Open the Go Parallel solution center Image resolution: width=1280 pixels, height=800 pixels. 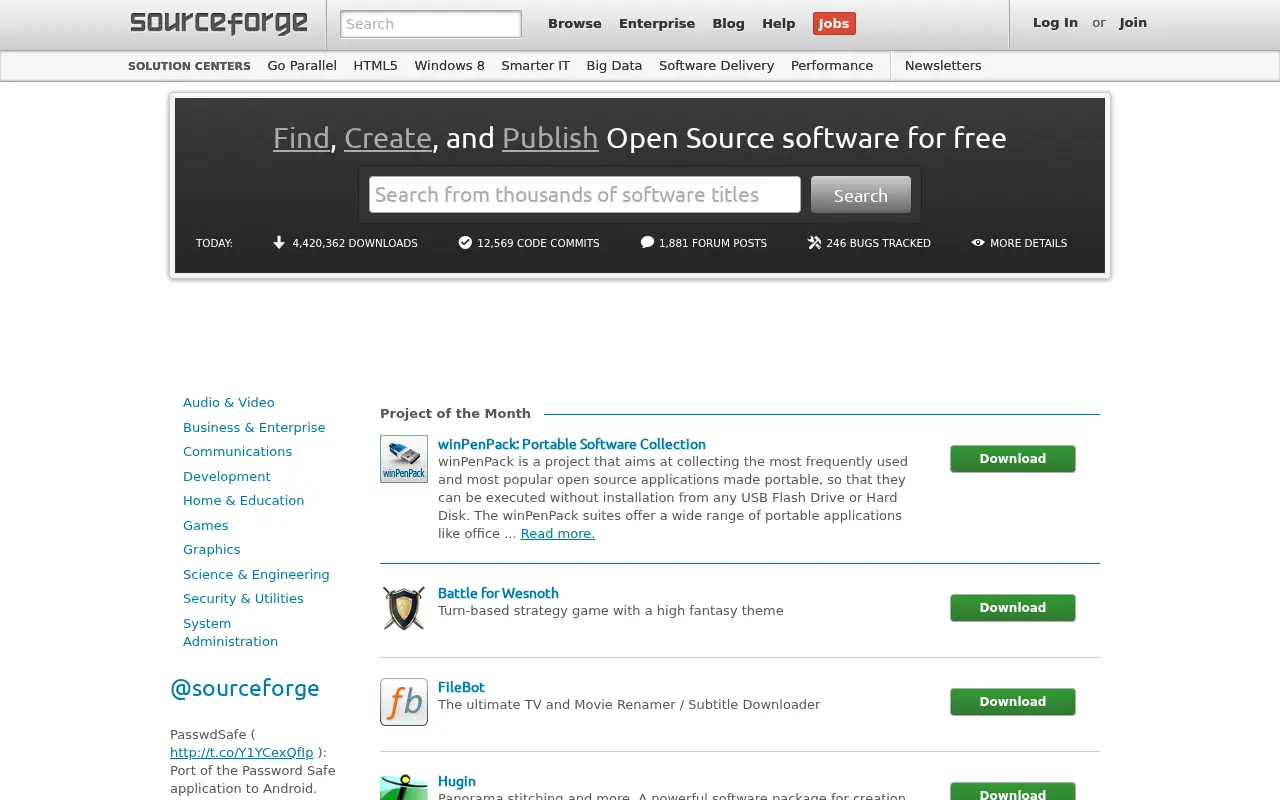click(302, 66)
